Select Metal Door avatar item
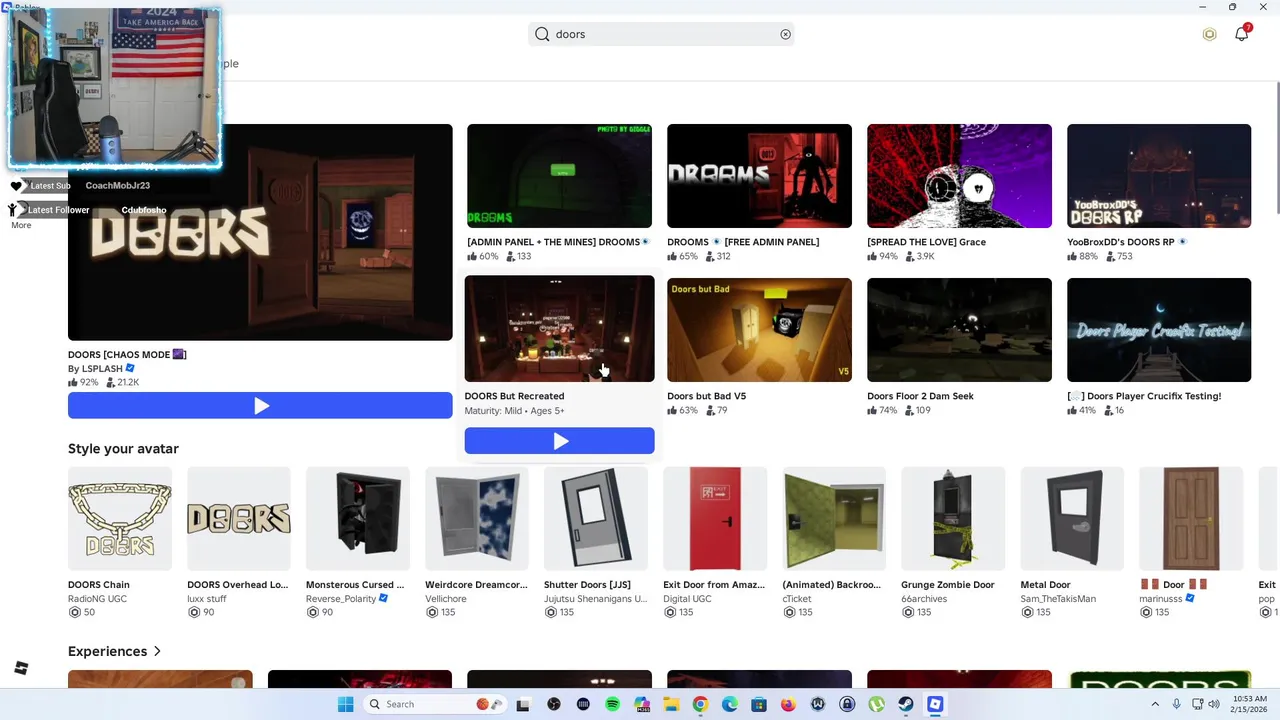This screenshot has height=720, width=1280. (1072, 519)
